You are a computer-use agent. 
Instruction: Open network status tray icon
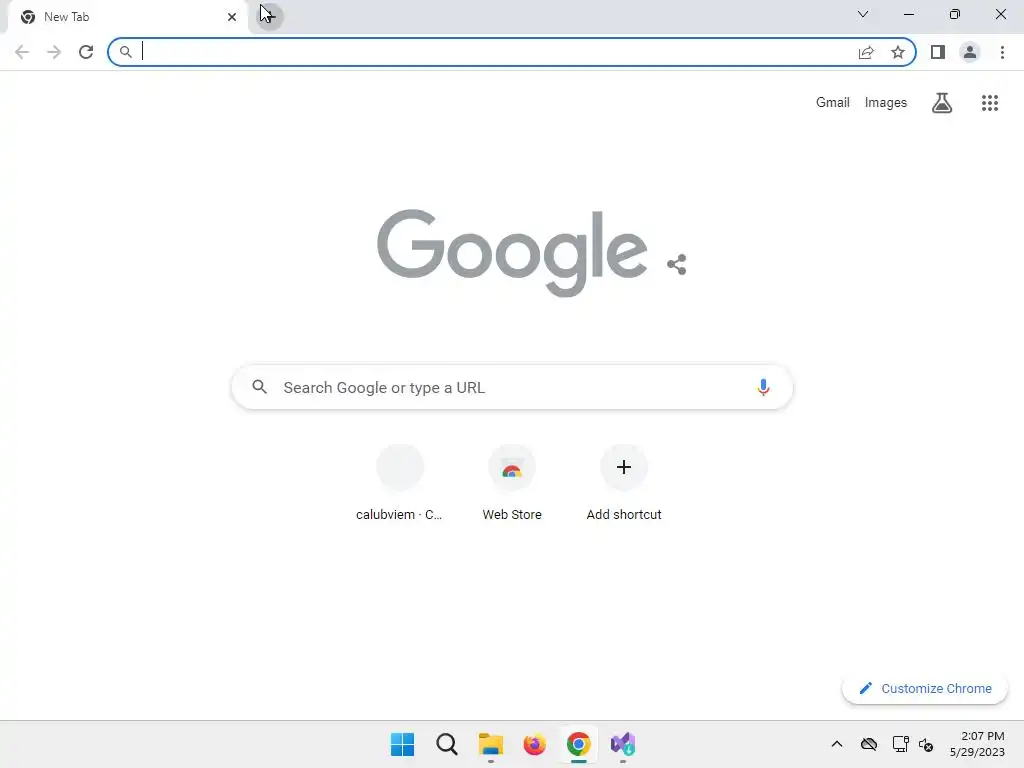(901, 744)
